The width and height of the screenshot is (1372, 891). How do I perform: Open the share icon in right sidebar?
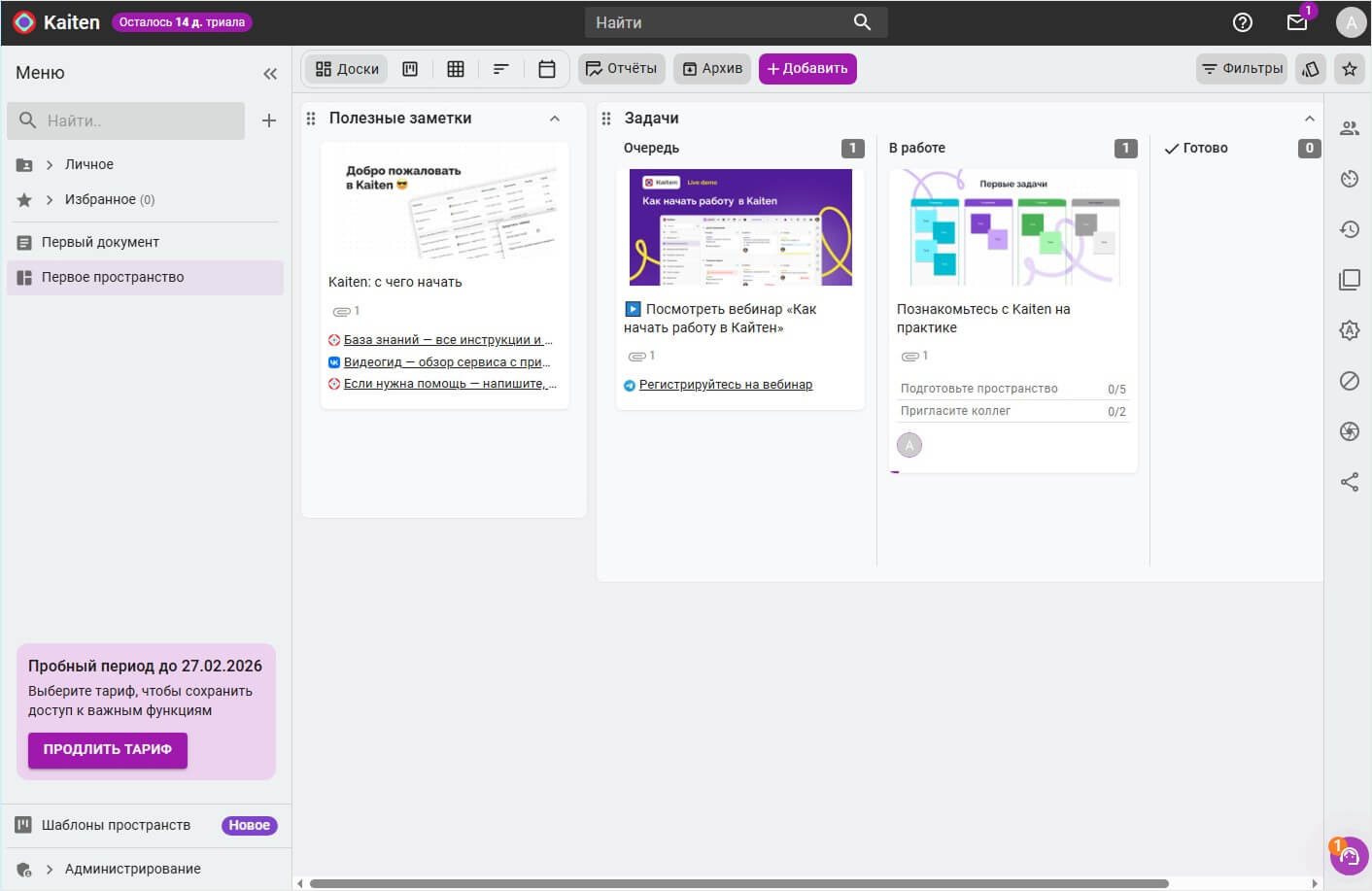click(x=1350, y=482)
